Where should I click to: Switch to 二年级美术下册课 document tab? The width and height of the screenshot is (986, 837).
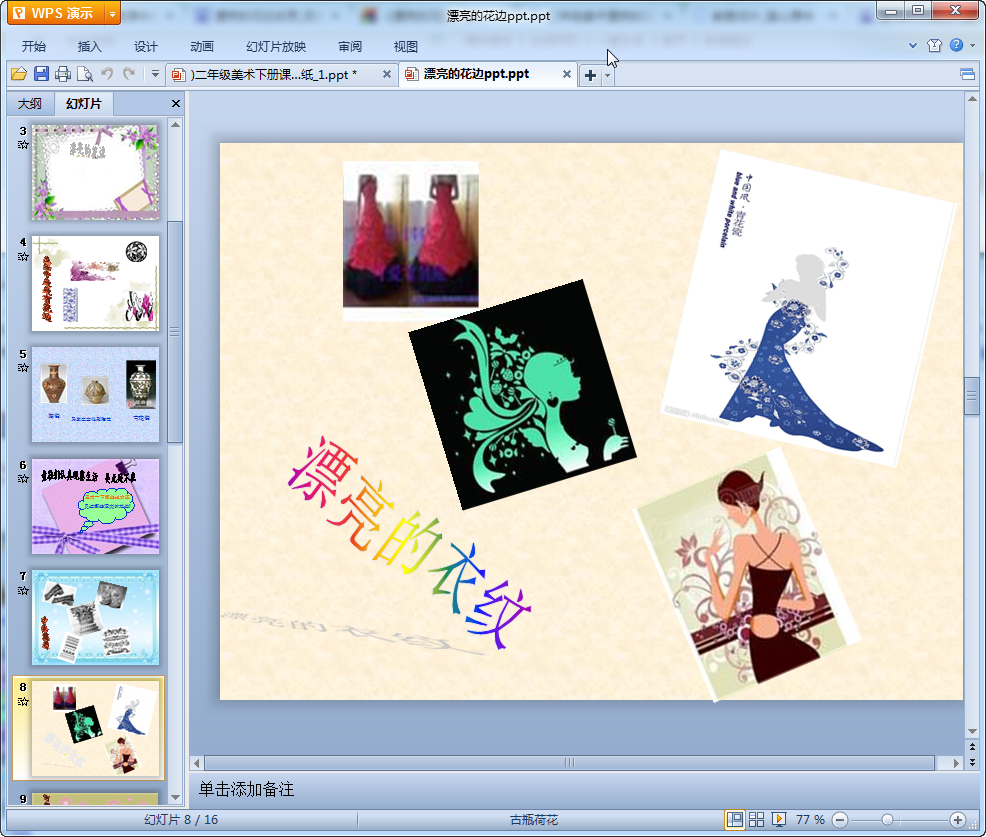click(274, 74)
